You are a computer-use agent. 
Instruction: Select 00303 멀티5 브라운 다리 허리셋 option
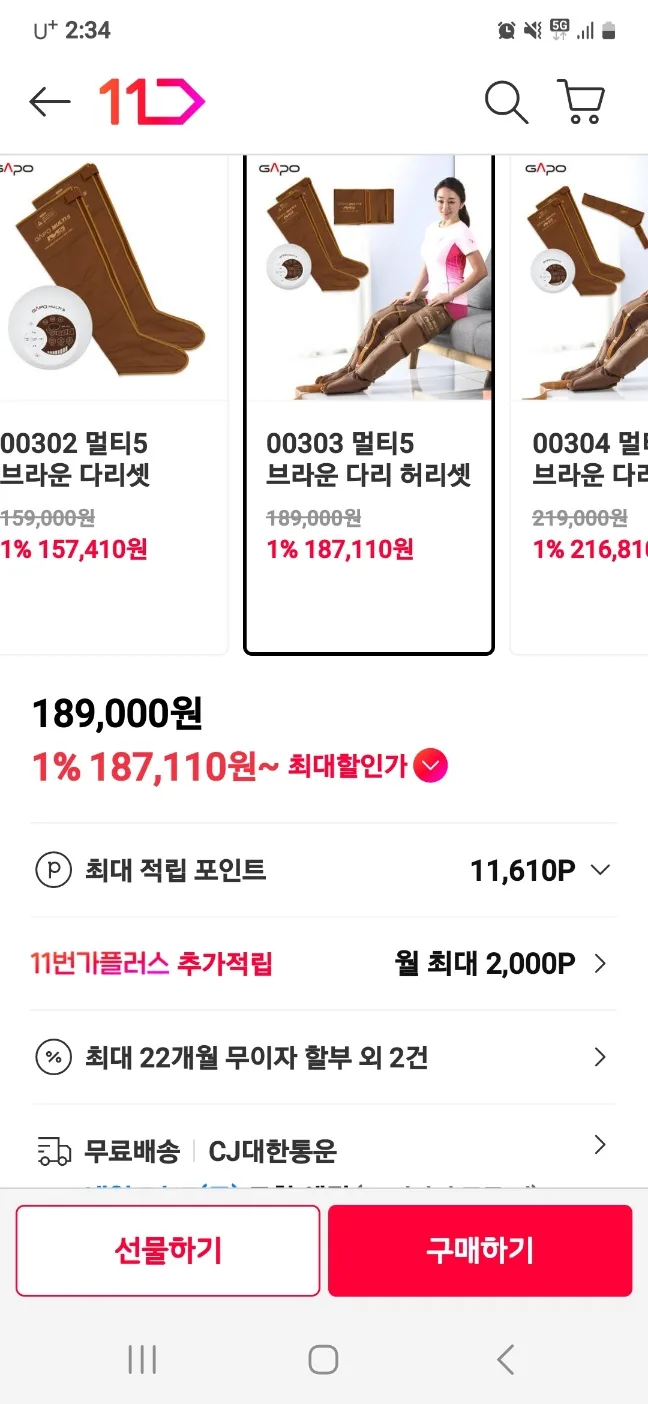[369, 405]
